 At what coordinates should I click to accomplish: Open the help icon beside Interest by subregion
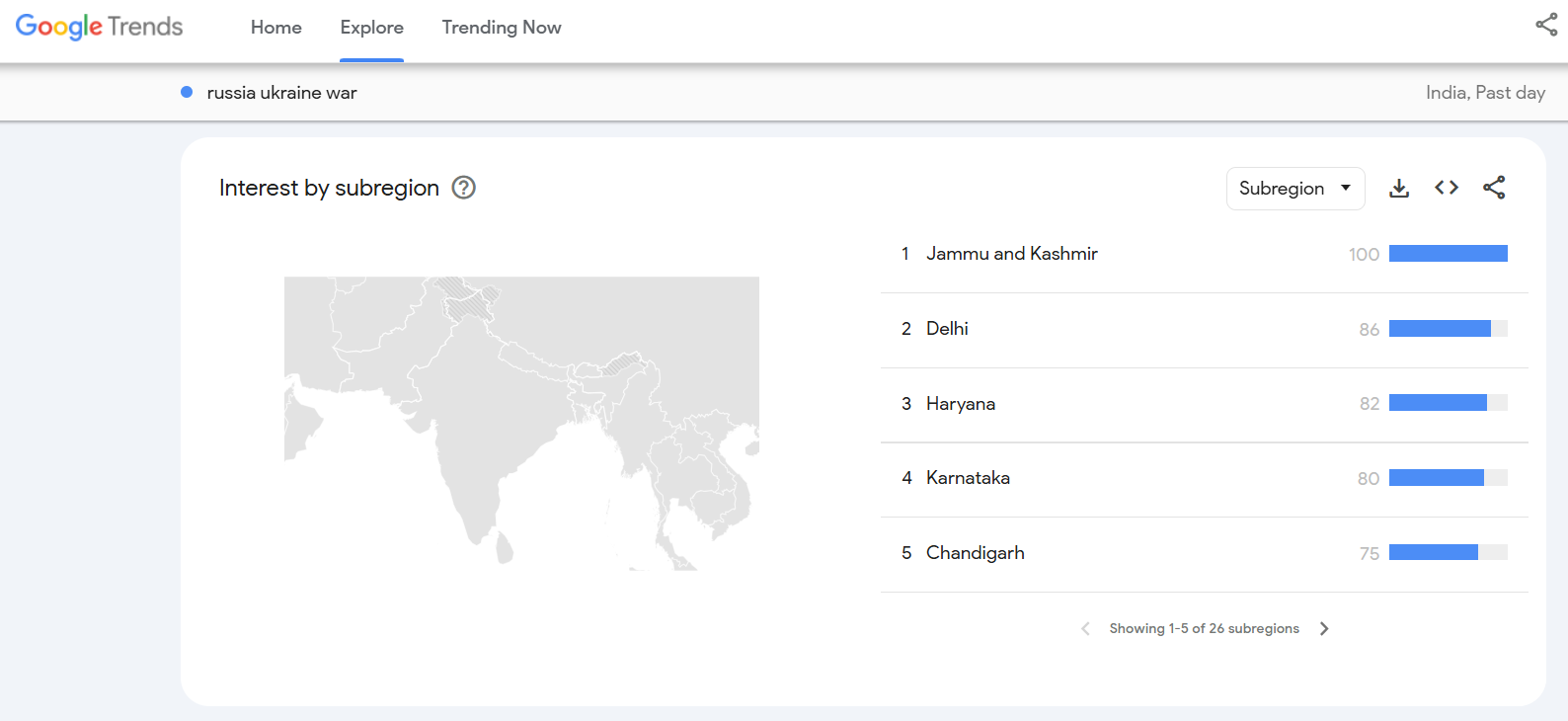point(463,188)
